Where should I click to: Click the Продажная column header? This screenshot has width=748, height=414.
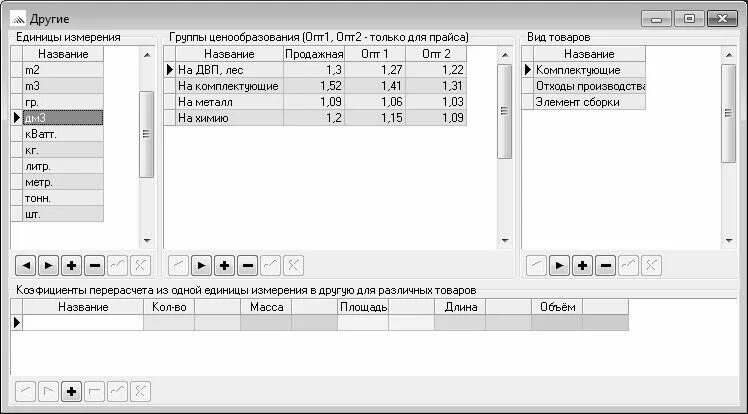point(314,54)
